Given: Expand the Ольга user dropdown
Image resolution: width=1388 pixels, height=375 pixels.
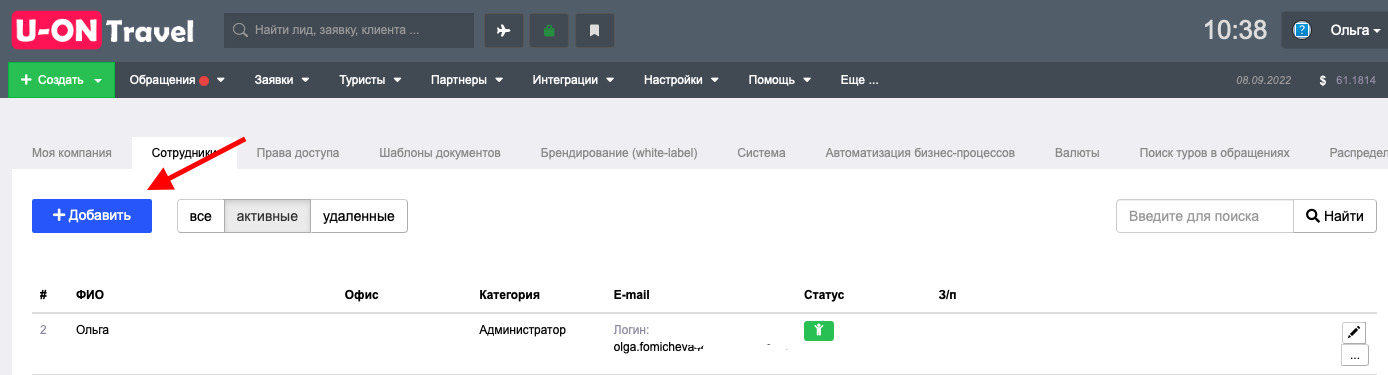Looking at the screenshot, I should click(1334, 30).
